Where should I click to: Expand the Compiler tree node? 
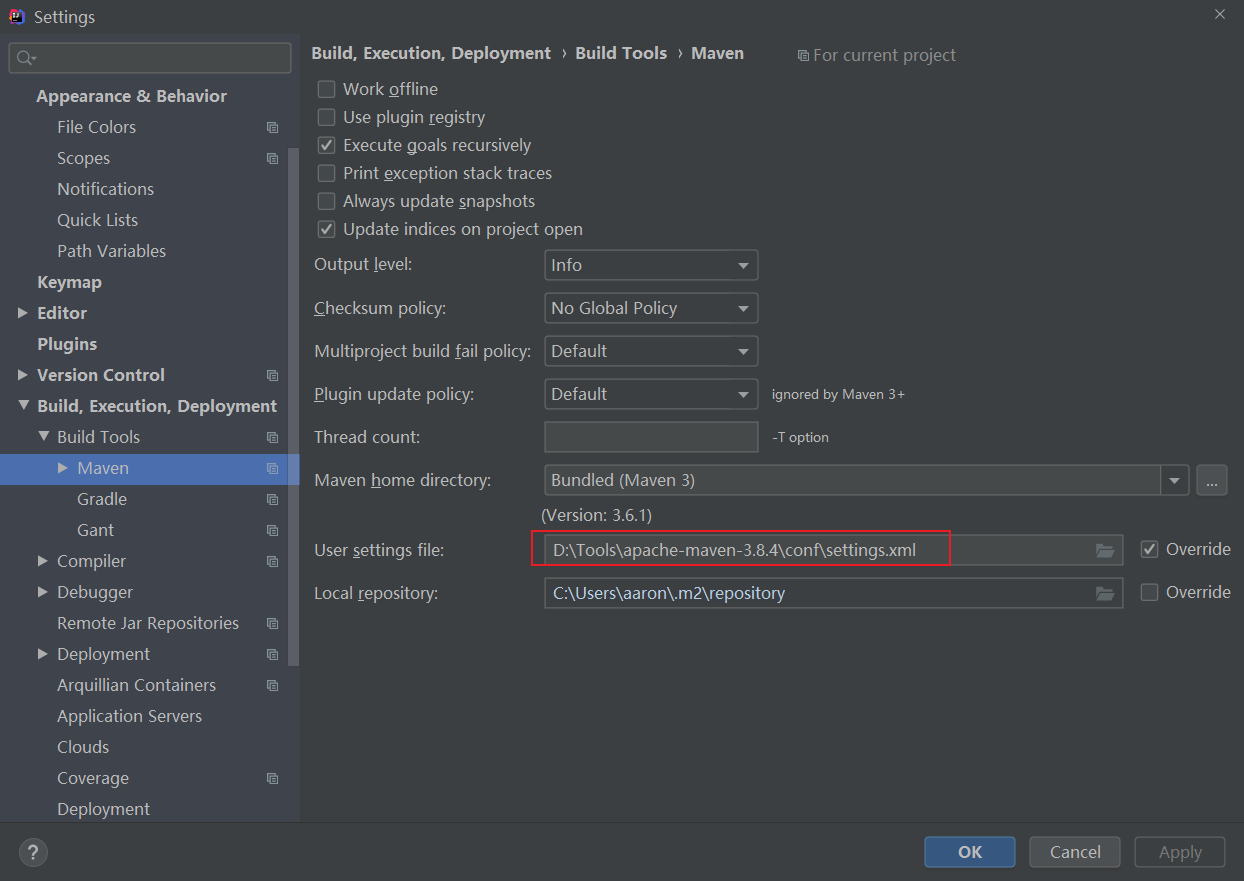pos(43,561)
